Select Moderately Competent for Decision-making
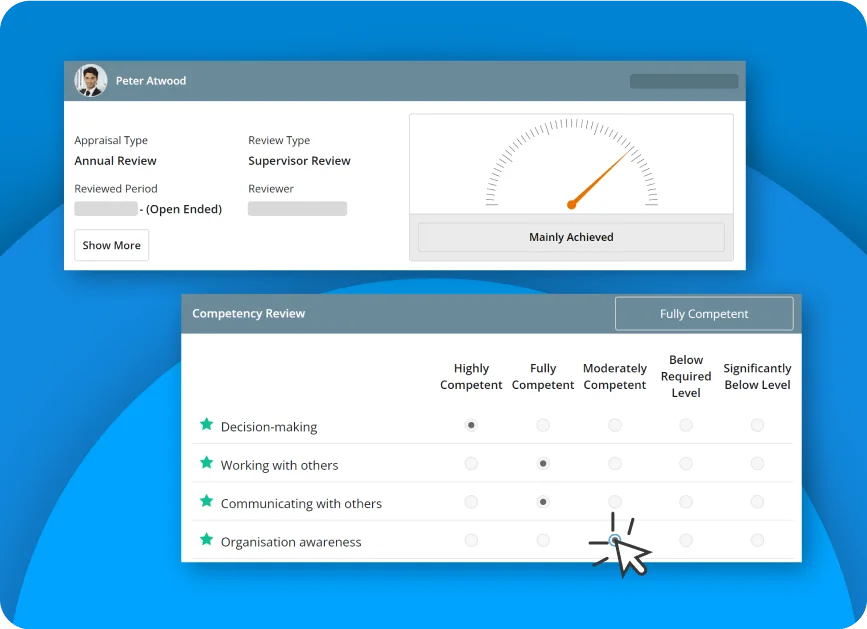The image size is (867, 629). (615, 425)
